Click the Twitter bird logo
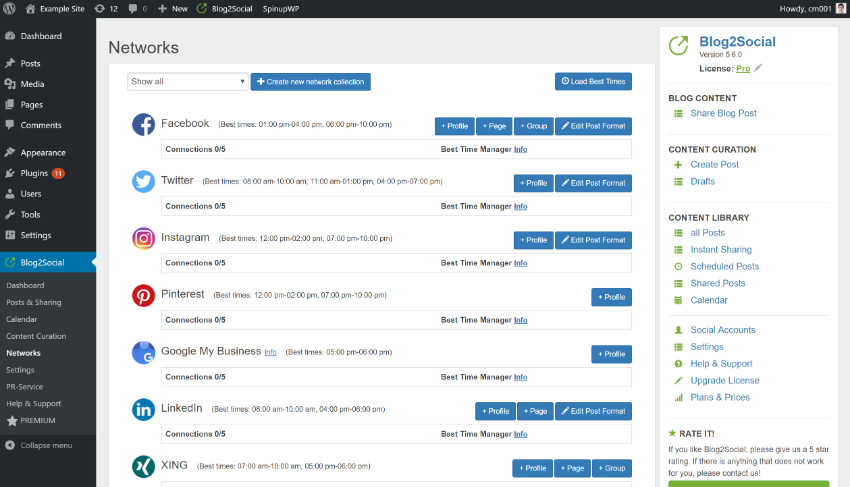The width and height of the screenshot is (850, 487). (143, 181)
